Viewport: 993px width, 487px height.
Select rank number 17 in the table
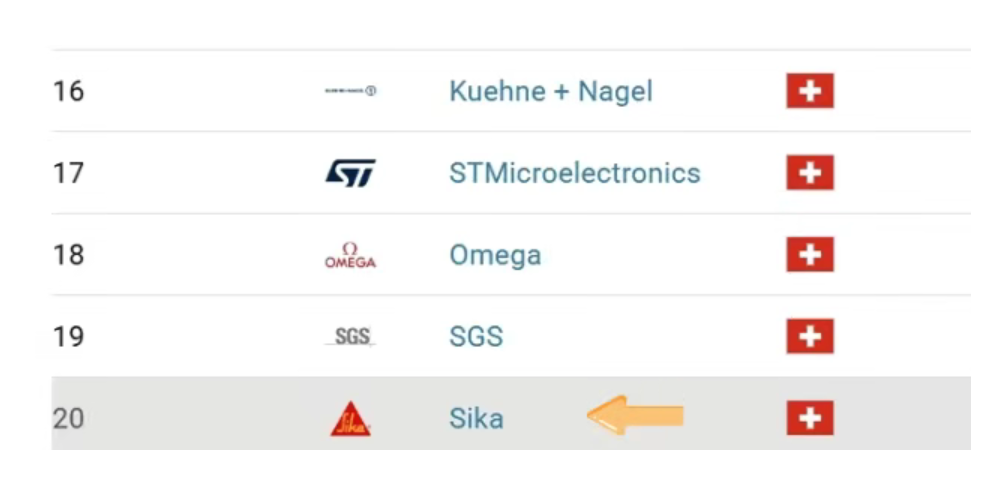68,173
